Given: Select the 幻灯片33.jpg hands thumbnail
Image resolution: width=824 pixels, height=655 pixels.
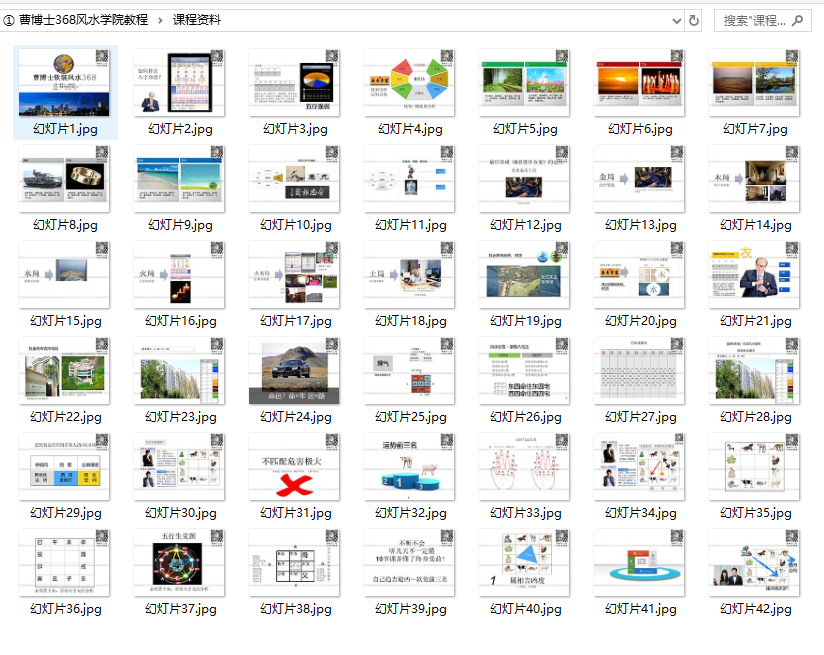Looking at the screenshot, I should coord(524,467).
